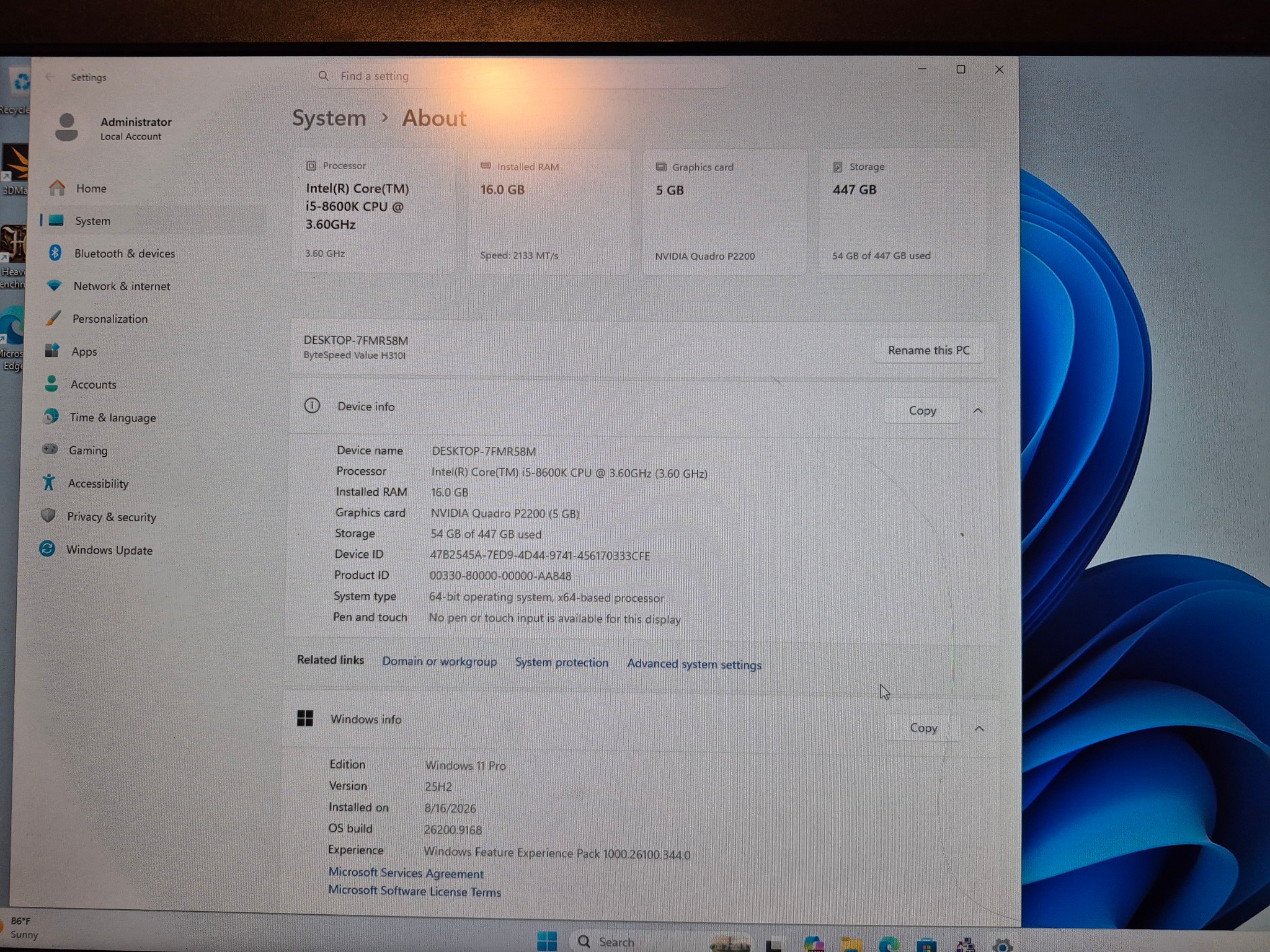Open Microsoft Services Agreement link

pyautogui.click(x=406, y=873)
